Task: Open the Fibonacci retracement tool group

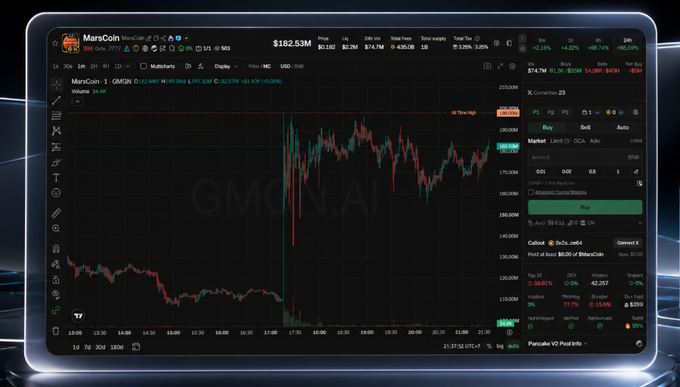Action: (x=56, y=115)
